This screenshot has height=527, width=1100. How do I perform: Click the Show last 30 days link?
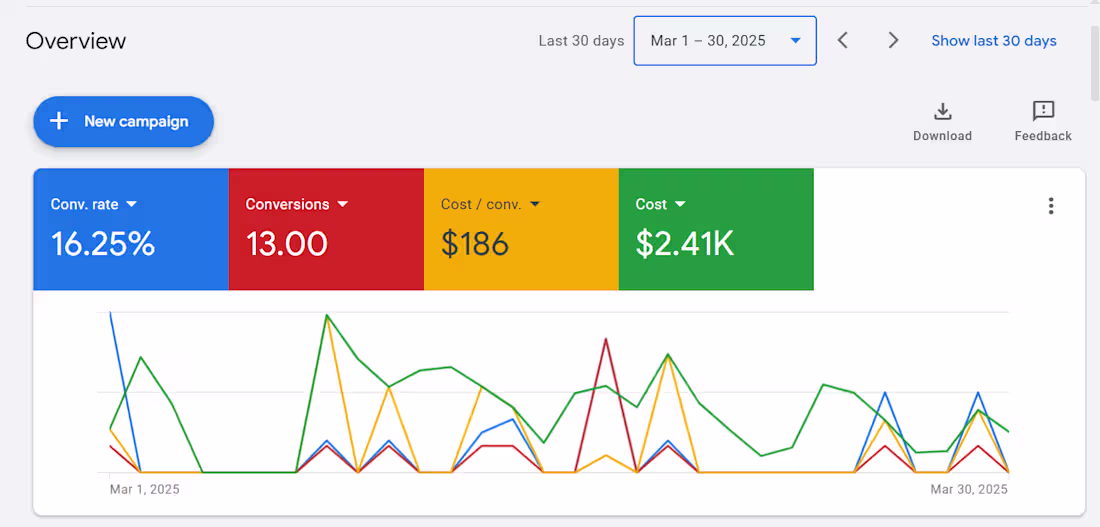click(994, 41)
